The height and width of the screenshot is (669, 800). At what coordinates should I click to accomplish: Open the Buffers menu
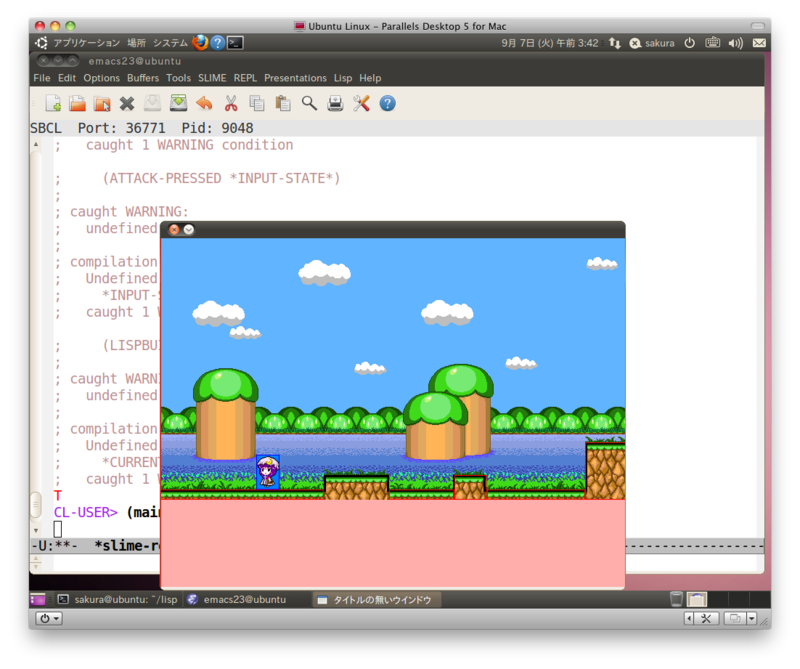coord(143,78)
